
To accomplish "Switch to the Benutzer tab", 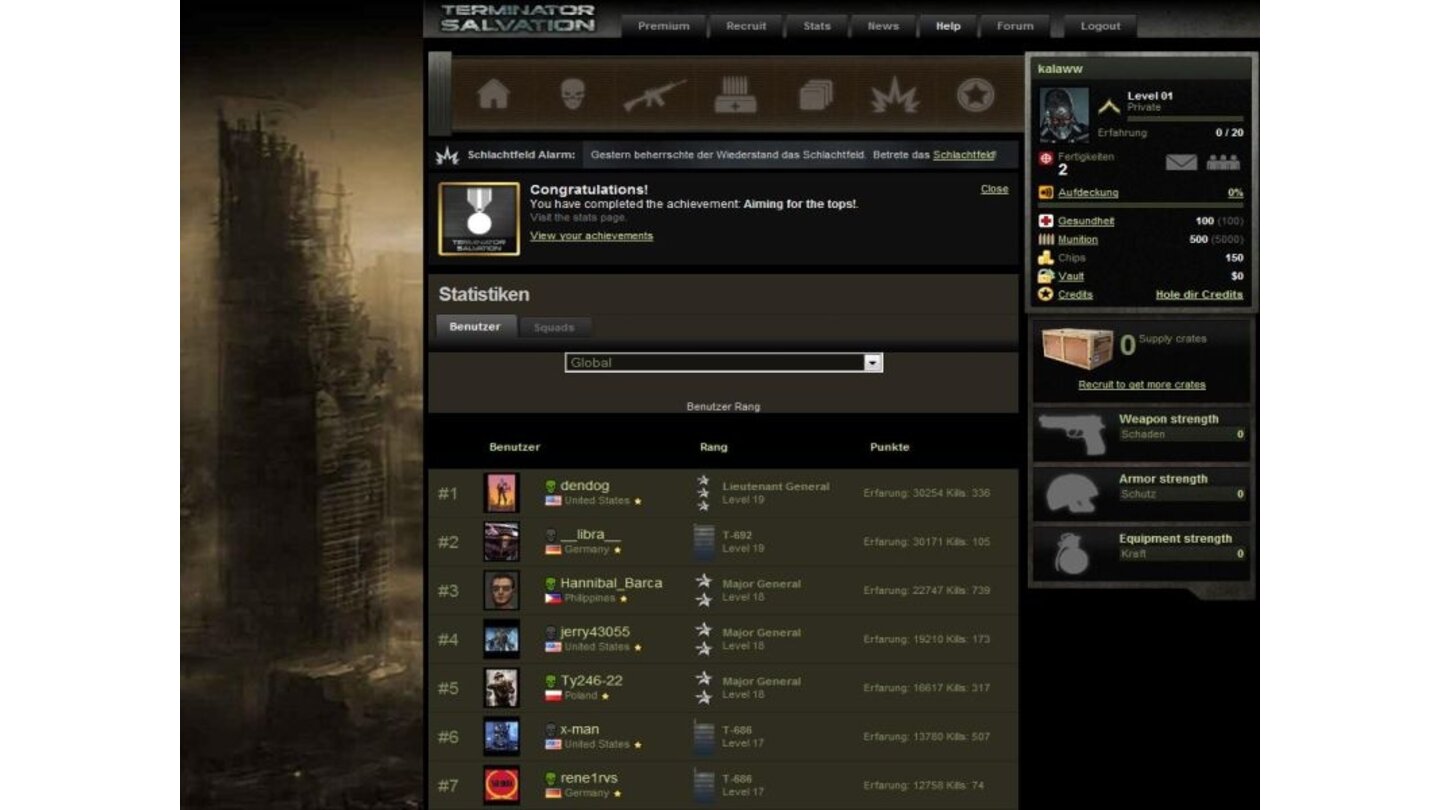I will coord(475,326).
